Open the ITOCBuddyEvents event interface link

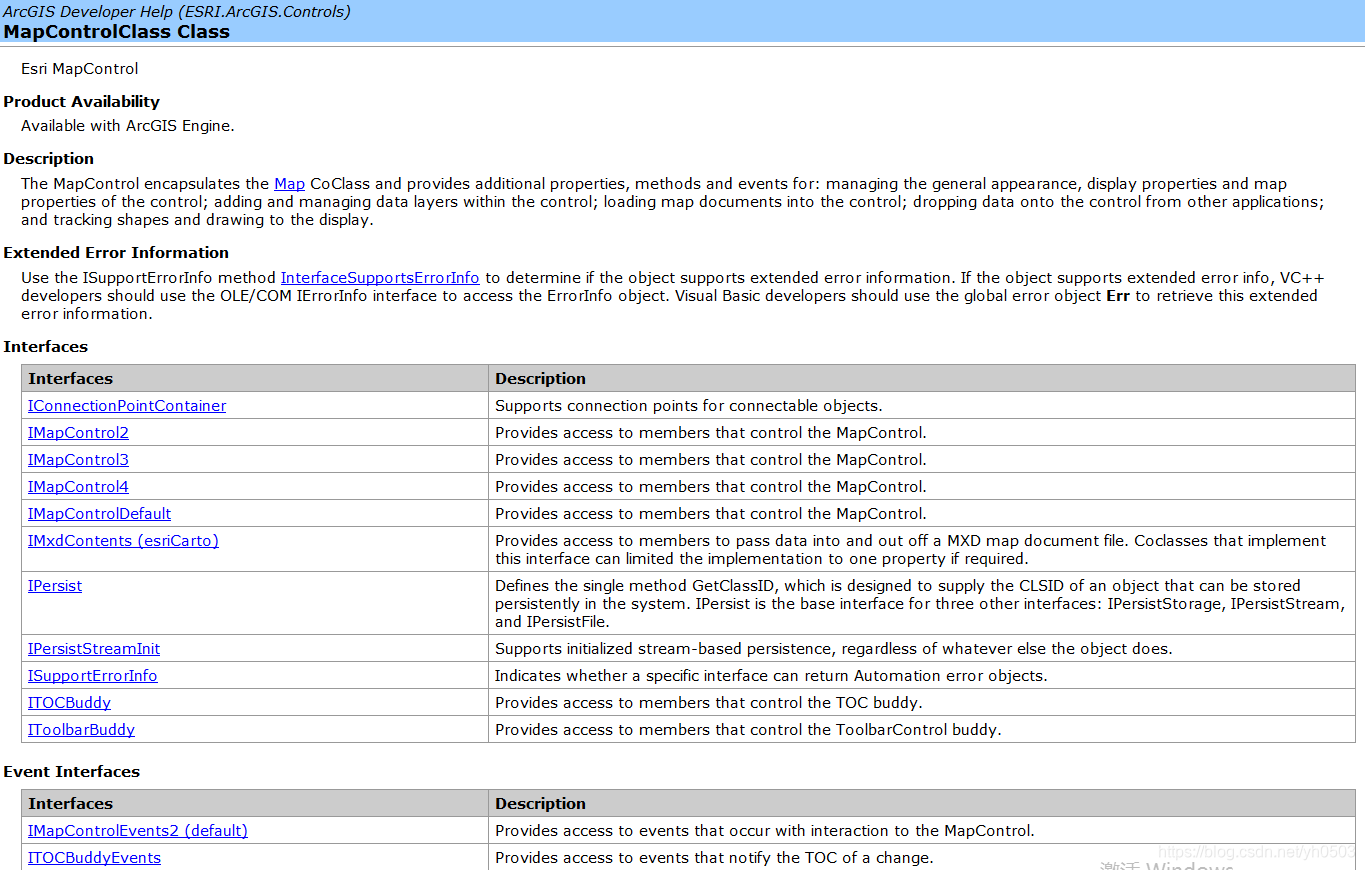94,858
